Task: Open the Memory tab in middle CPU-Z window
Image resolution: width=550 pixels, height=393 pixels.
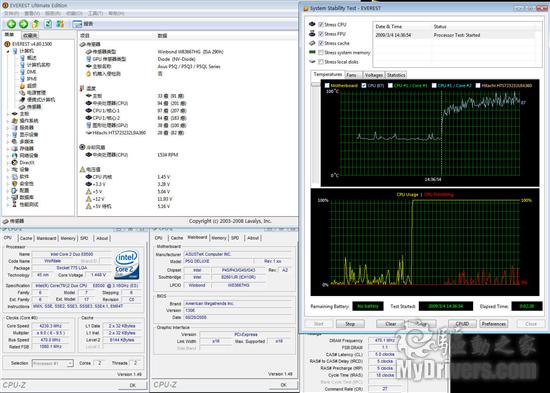Action: [219, 238]
